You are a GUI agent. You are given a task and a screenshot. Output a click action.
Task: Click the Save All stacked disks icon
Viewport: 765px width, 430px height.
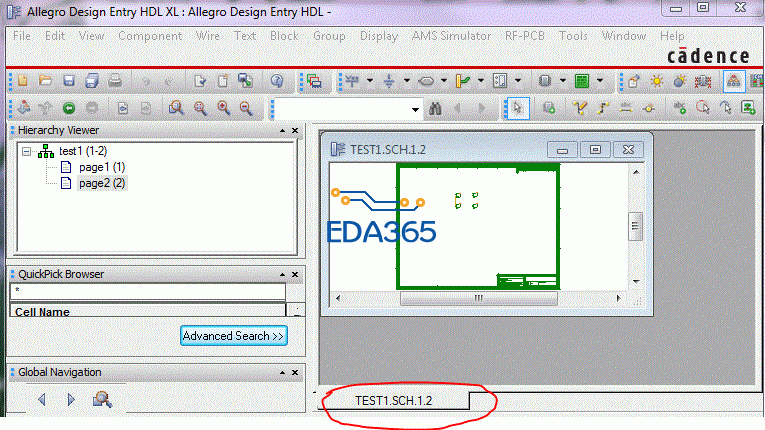(x=92, y=81)
